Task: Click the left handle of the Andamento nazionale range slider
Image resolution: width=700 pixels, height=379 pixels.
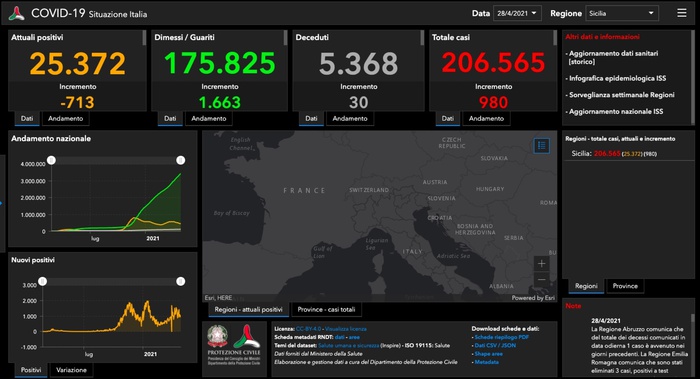Action: click(x=51, y=160)
